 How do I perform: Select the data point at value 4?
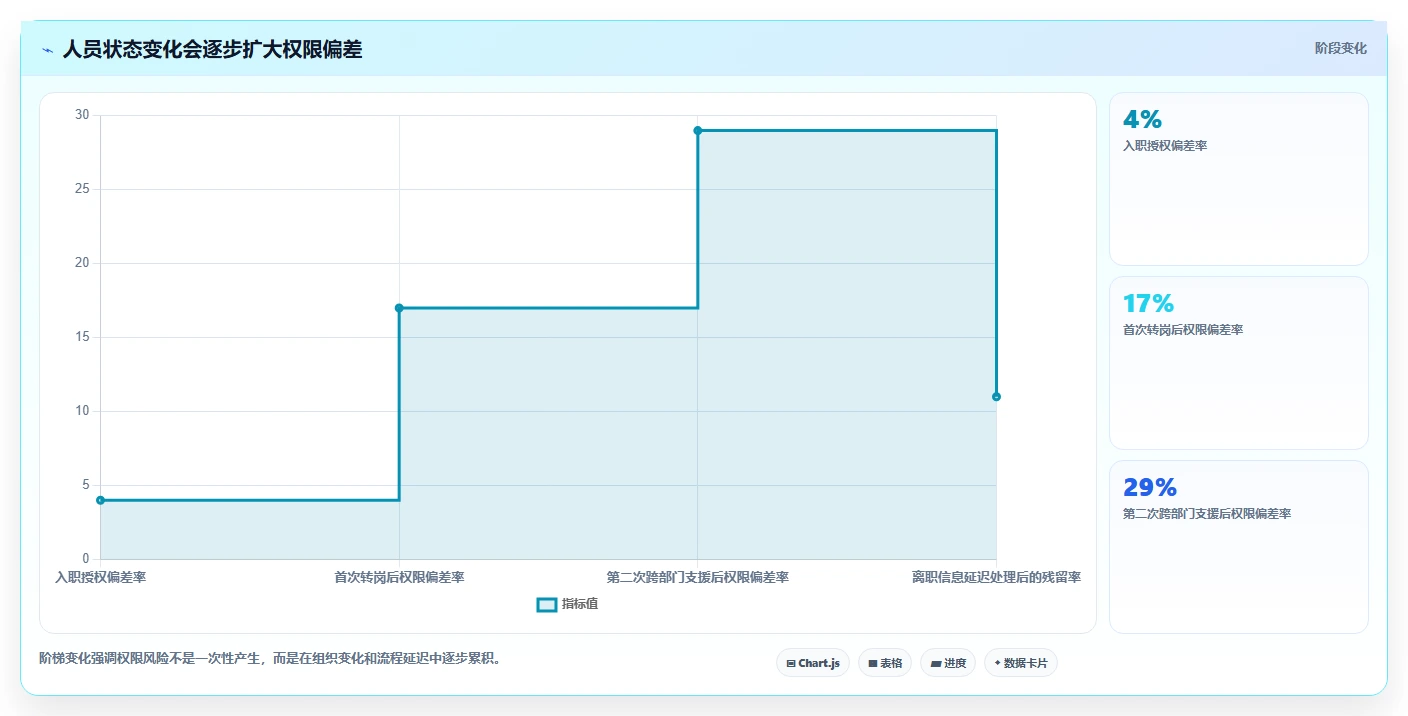(x=100, y=500)
